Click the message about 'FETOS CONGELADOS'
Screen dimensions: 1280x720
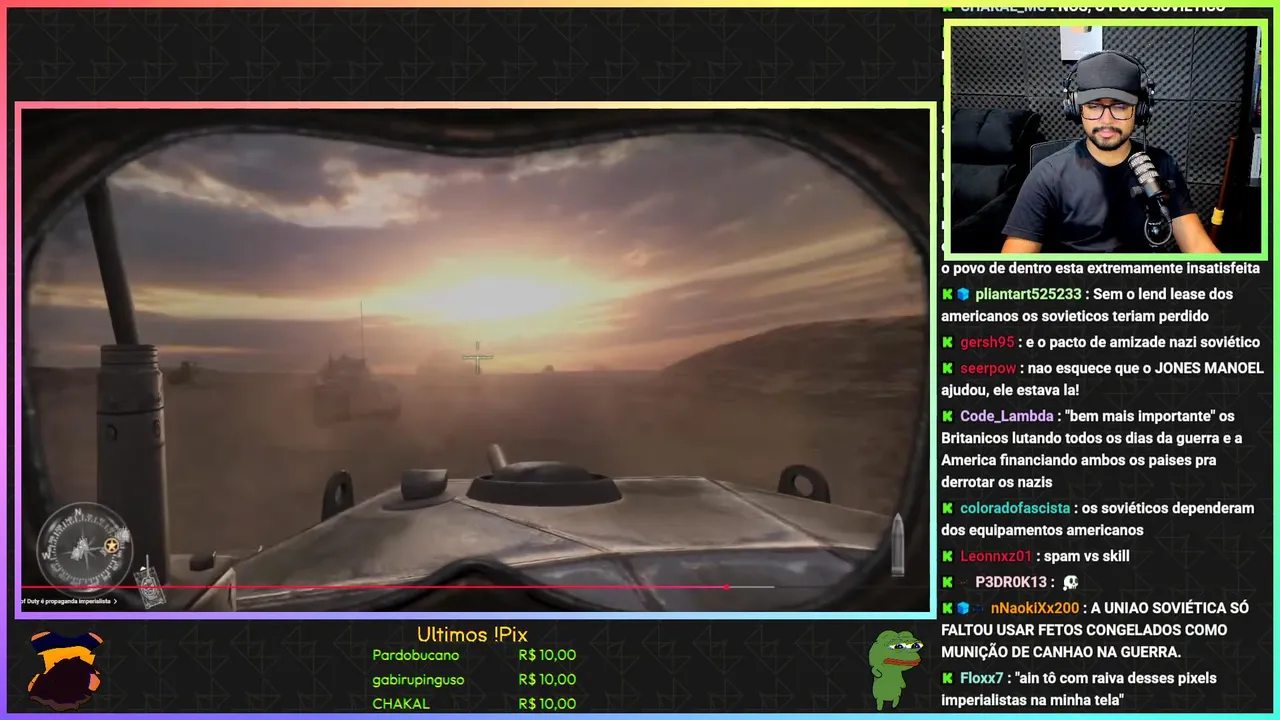(x=1095, y=630)
